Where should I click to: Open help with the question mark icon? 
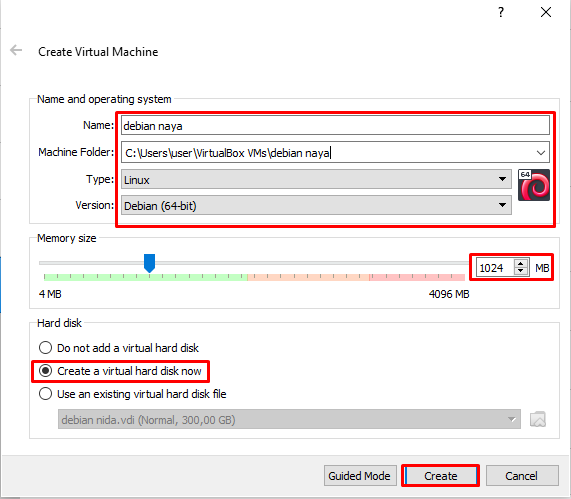coord(501,12)
